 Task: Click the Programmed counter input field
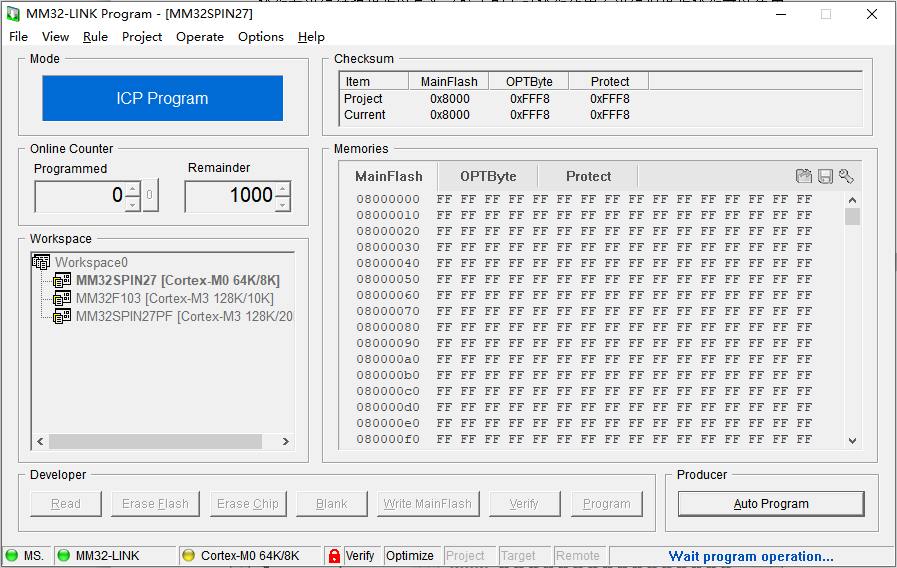click(80, 195)
